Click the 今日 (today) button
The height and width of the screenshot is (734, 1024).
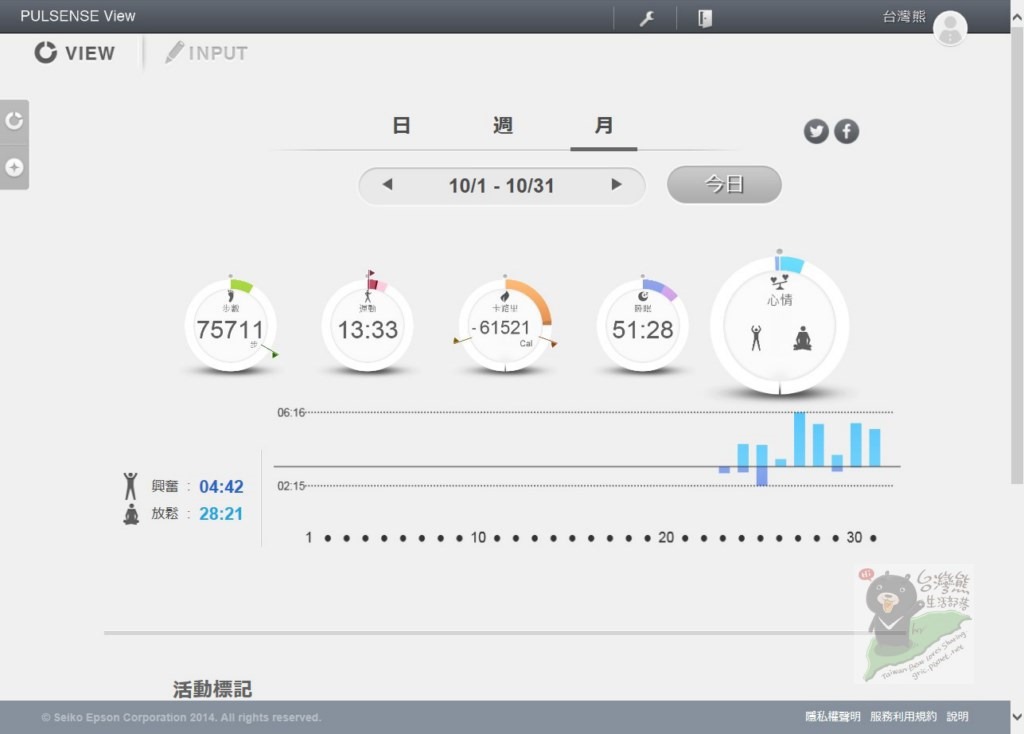724,184
